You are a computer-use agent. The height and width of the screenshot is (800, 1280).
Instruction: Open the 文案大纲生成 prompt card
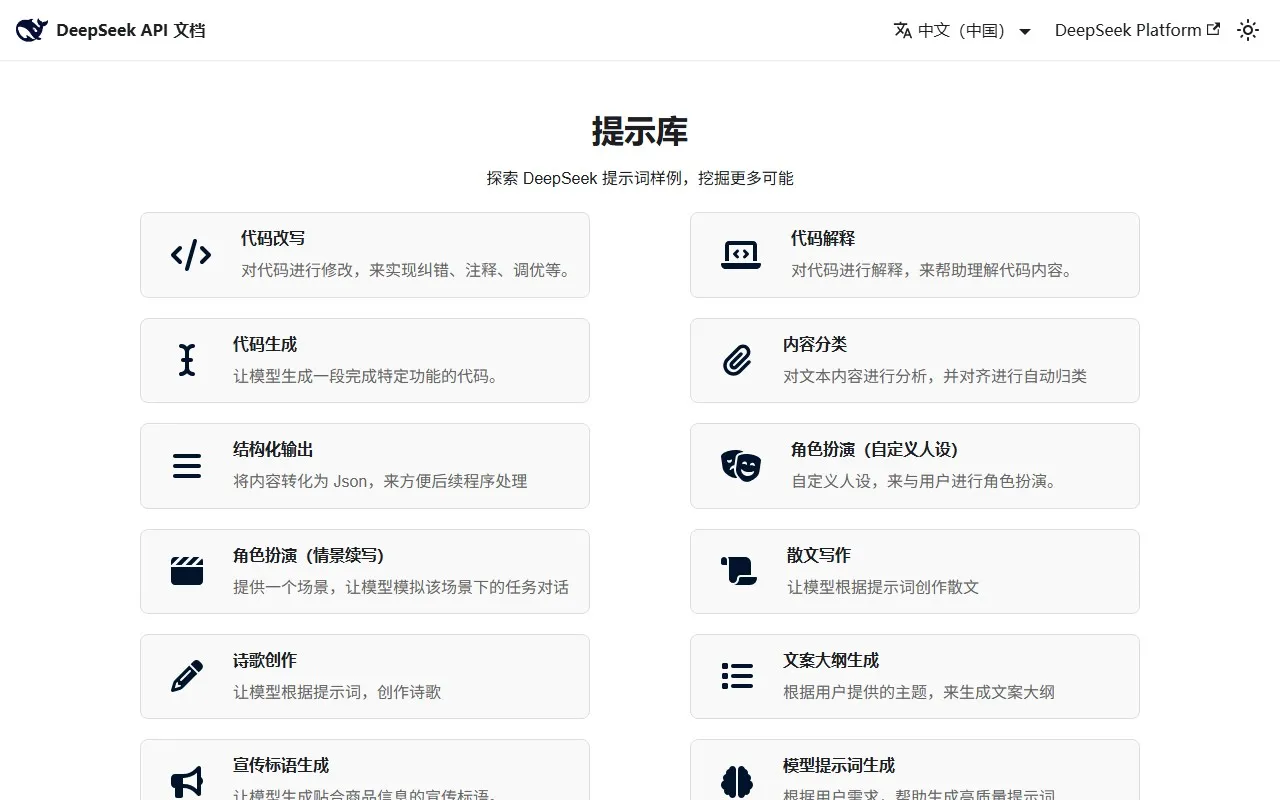click(914, 676)
